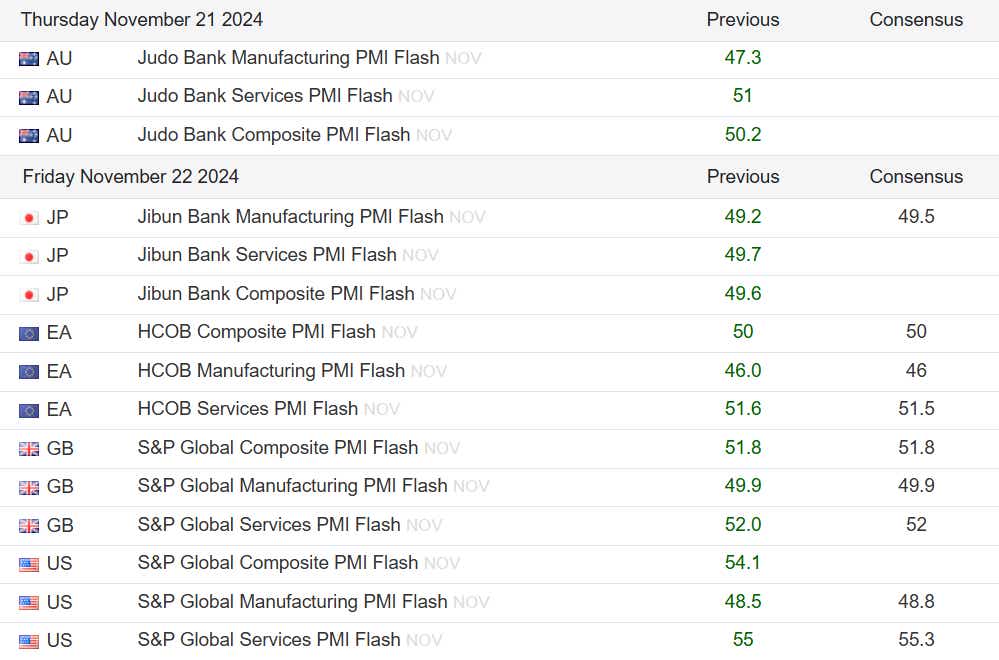Click Euro Area flag beside HCOB Composite PMI
Image resolution: width=999 pixels, height=660 pixels.
click(x=29, y=333)
